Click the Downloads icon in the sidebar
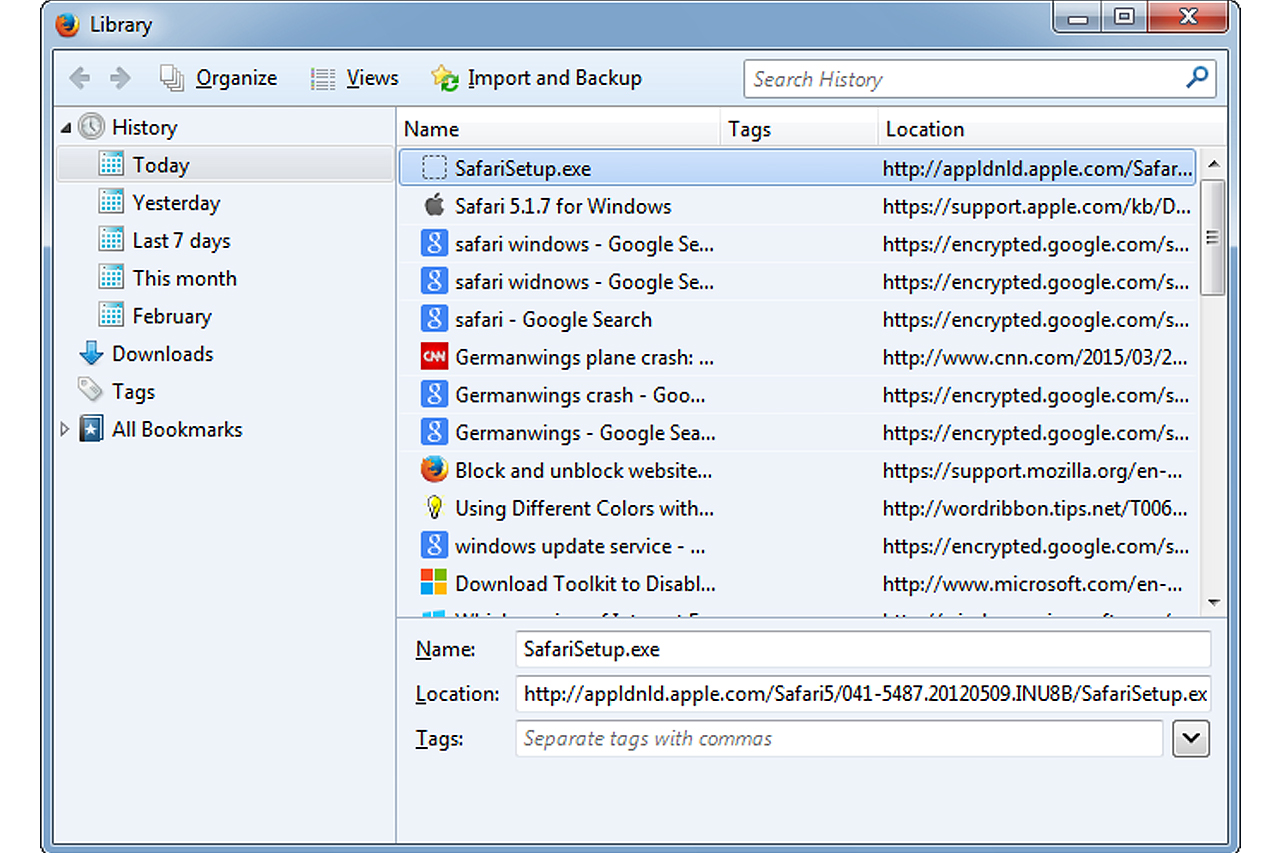Viewport: 1280px width, 853px height. [x=90, y=353]
